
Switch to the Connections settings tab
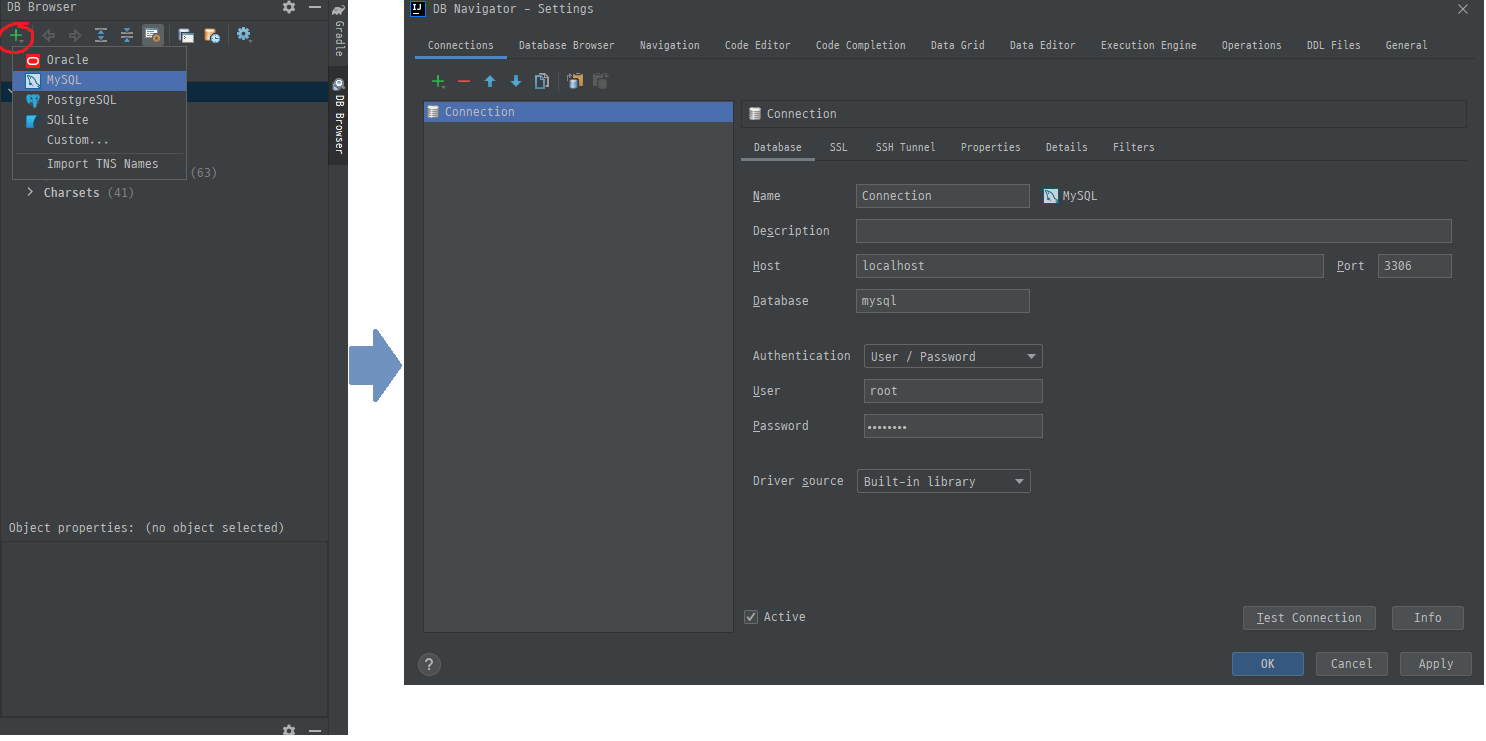click(x=460, y=45)
